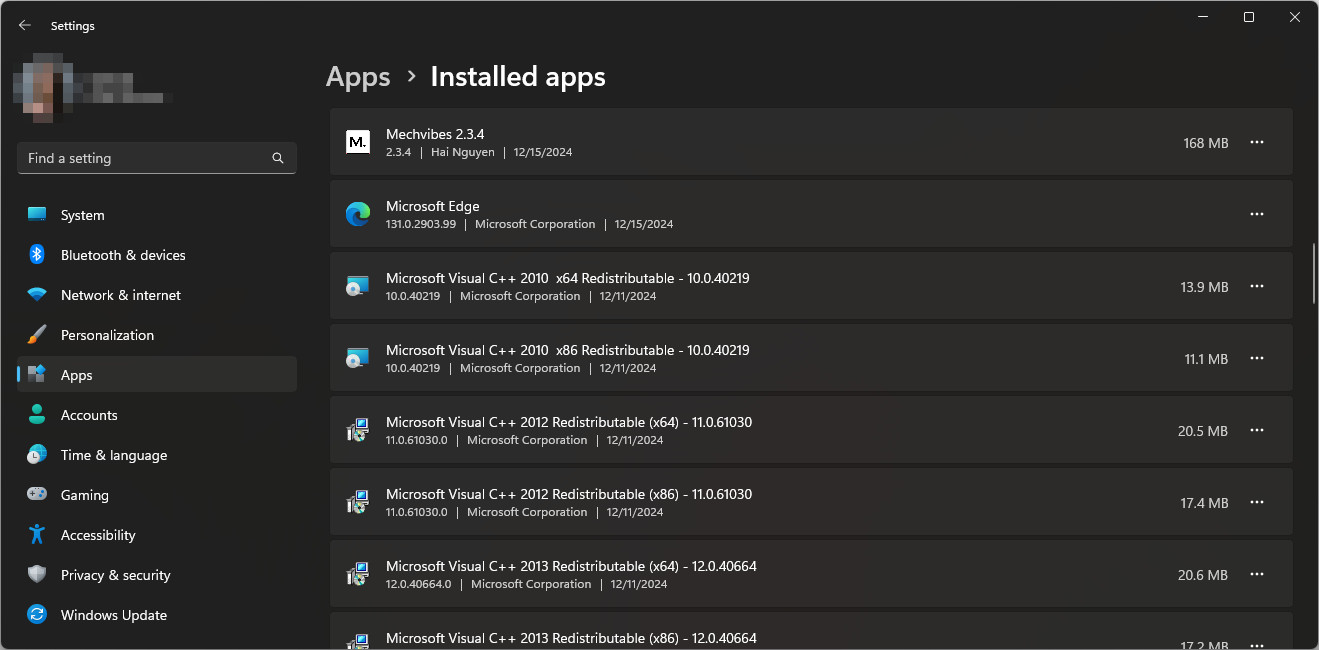Viewport: 1319px width, 650px height.
Task: Click the search magnifier icon
Action: (278, 158)
